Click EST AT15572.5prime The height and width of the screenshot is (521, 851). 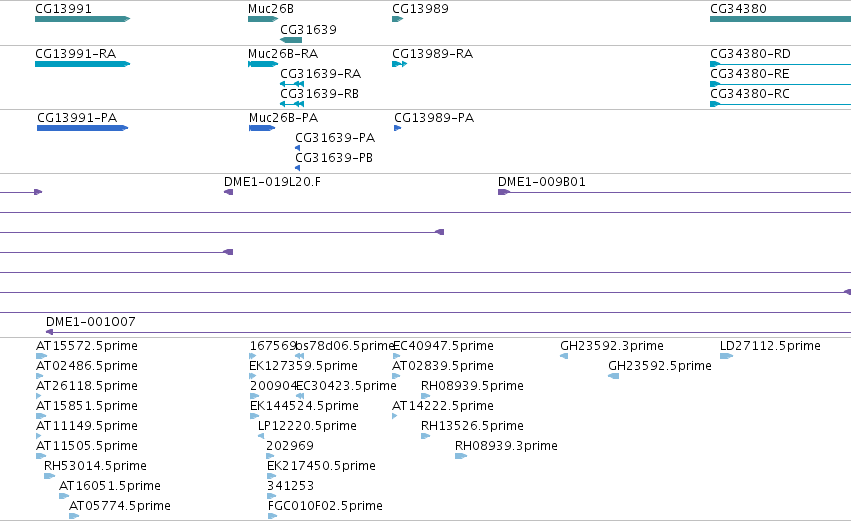[87, 346]
